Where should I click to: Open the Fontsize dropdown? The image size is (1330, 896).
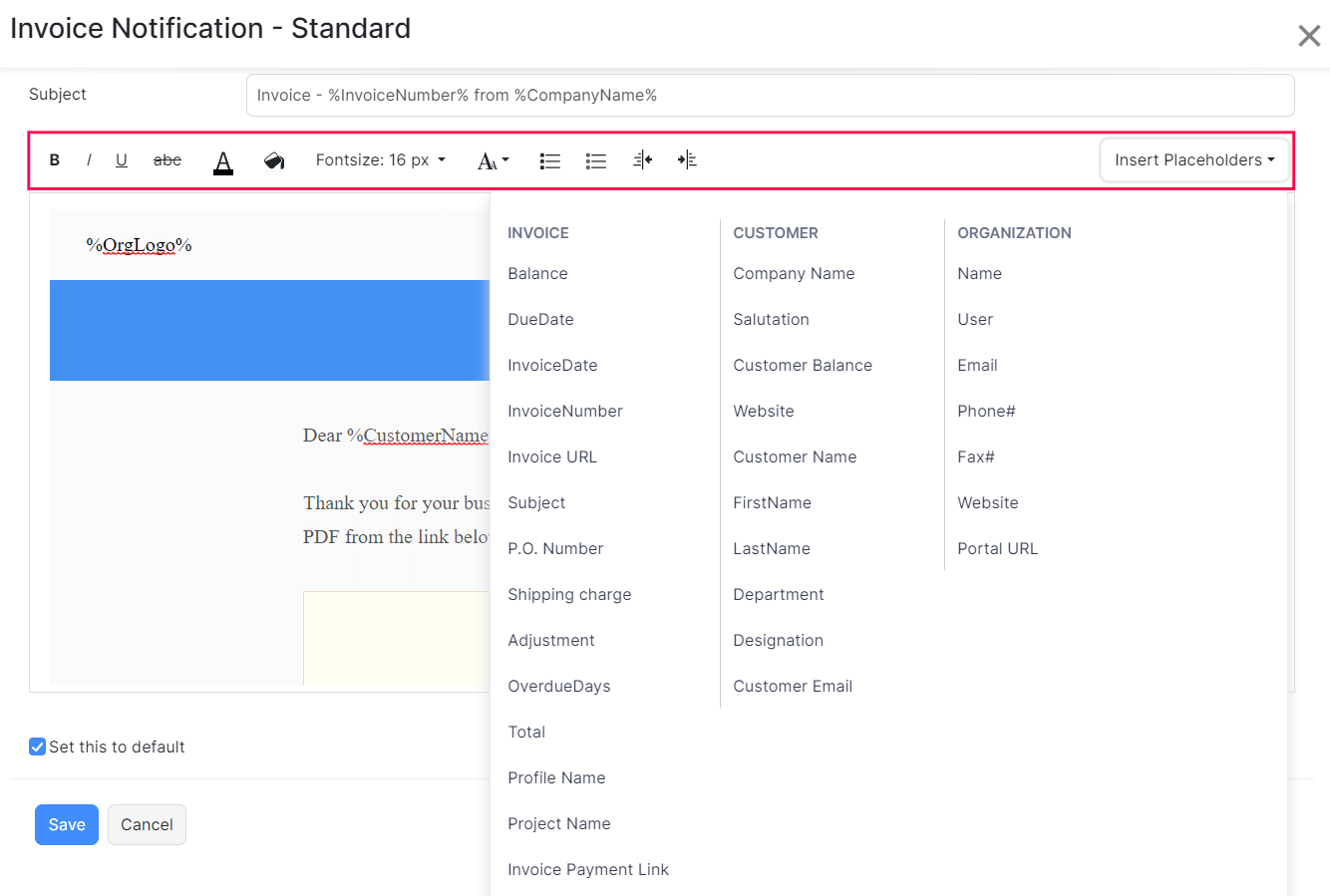pyautogui.click(x=381, y=159)
